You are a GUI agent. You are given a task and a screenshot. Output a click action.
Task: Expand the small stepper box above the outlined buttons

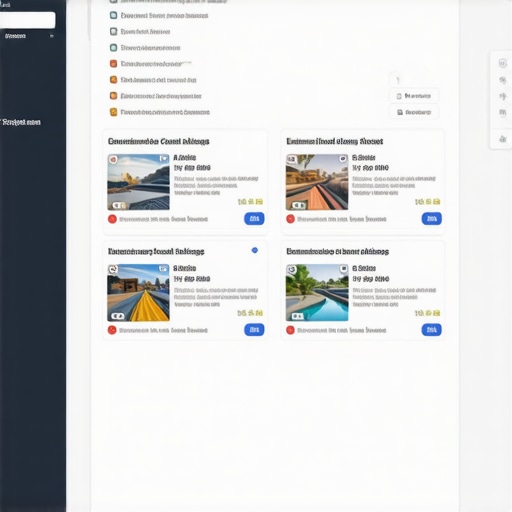click(398, 80)
